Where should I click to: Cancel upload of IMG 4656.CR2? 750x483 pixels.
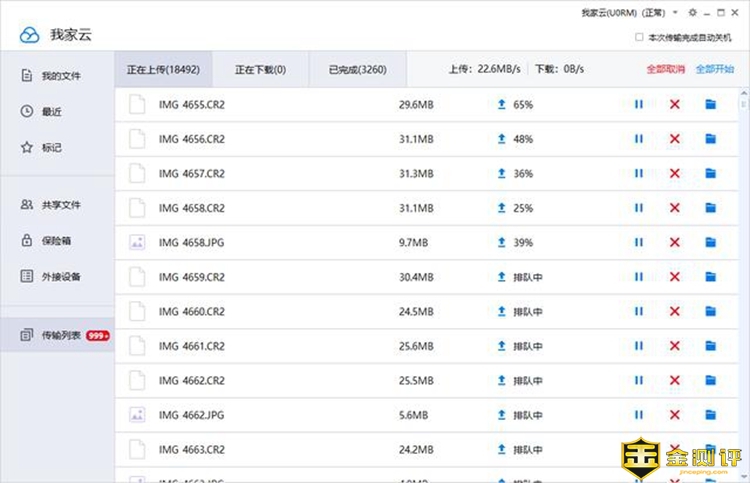675,139
